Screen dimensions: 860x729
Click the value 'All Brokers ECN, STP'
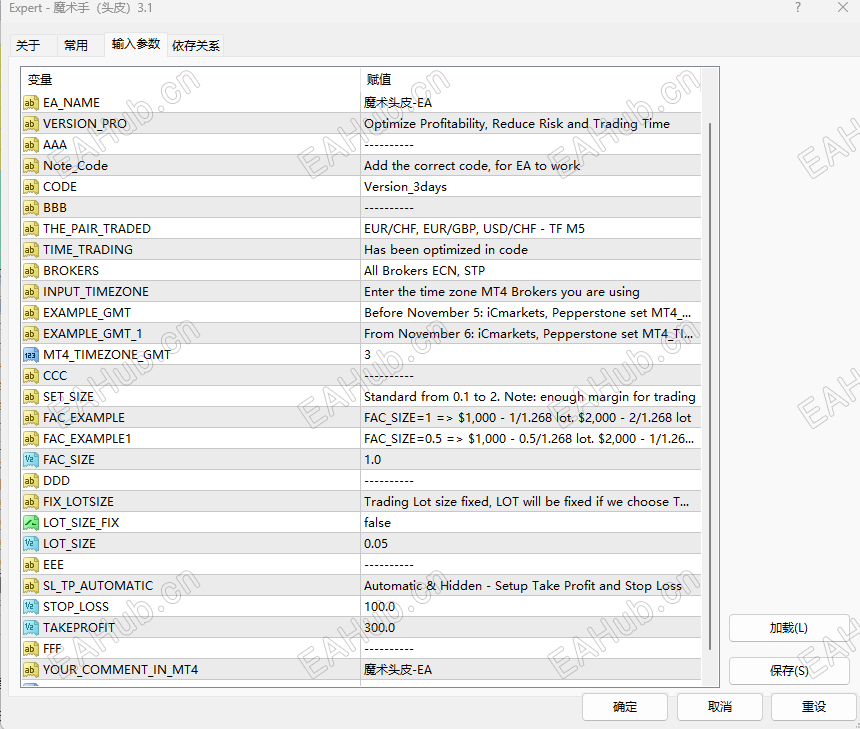(425, 270)
